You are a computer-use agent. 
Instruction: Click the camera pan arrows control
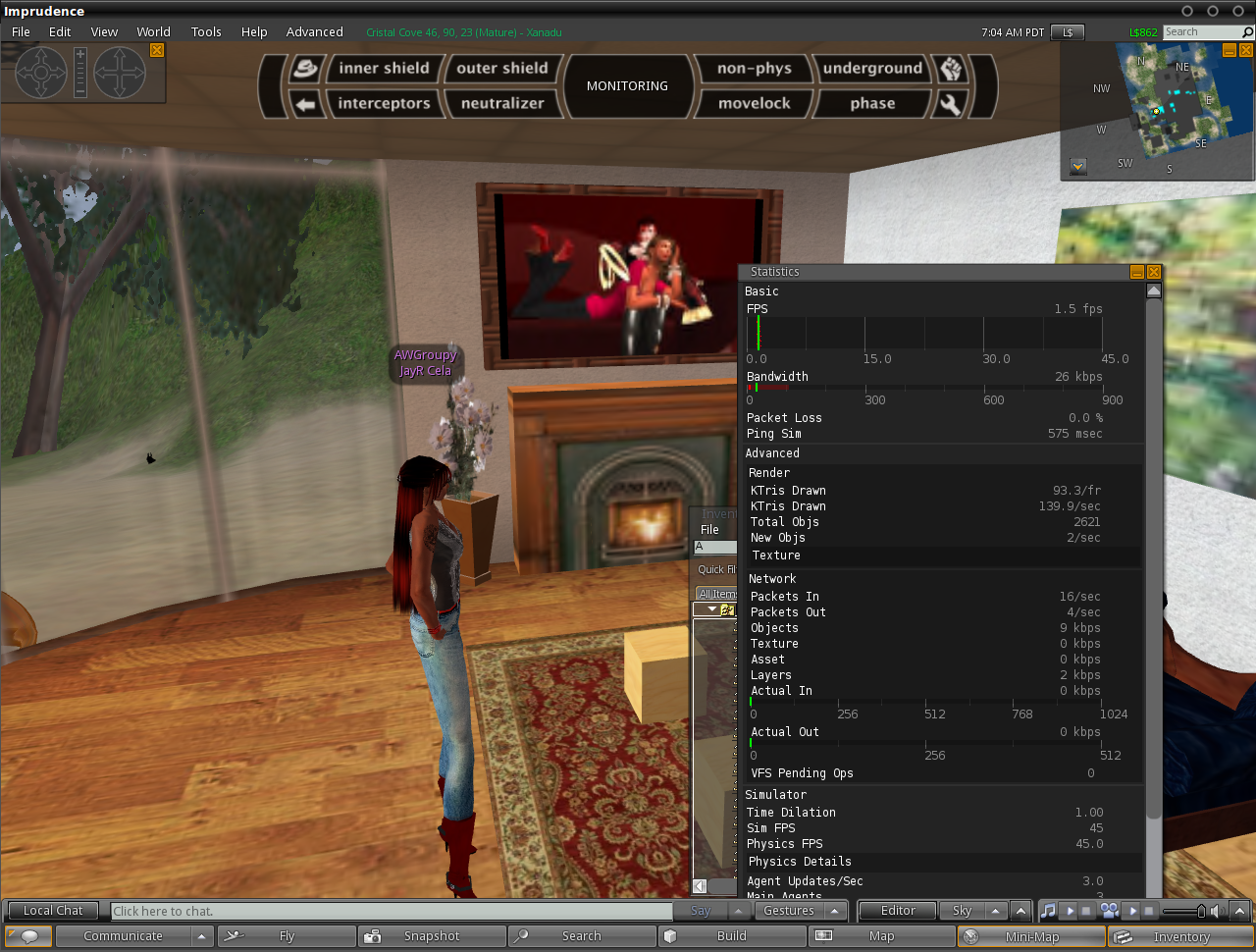coord(120,73)
